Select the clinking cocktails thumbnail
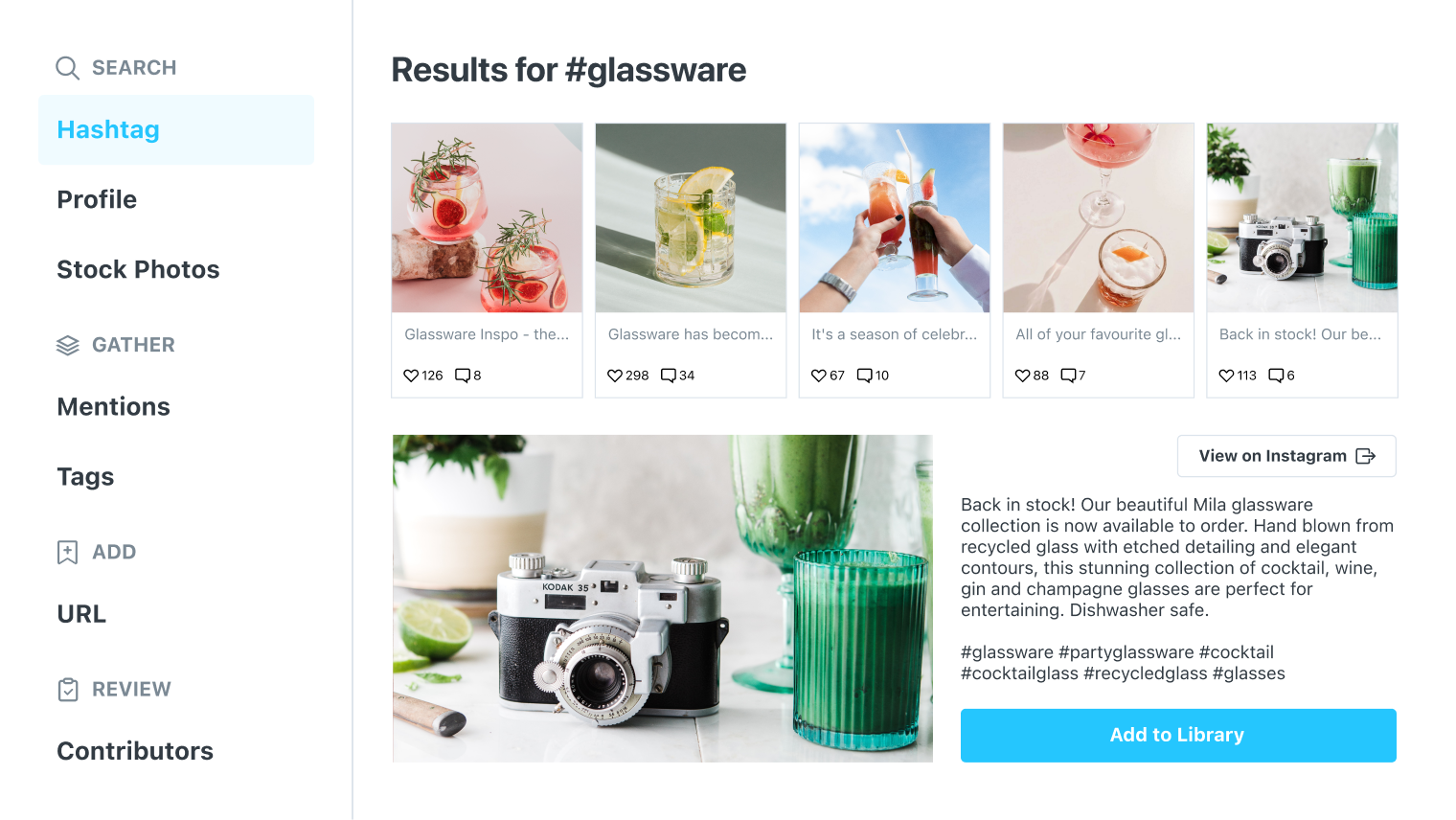This screenshot has width=1456, height=820. click(895, 217)
